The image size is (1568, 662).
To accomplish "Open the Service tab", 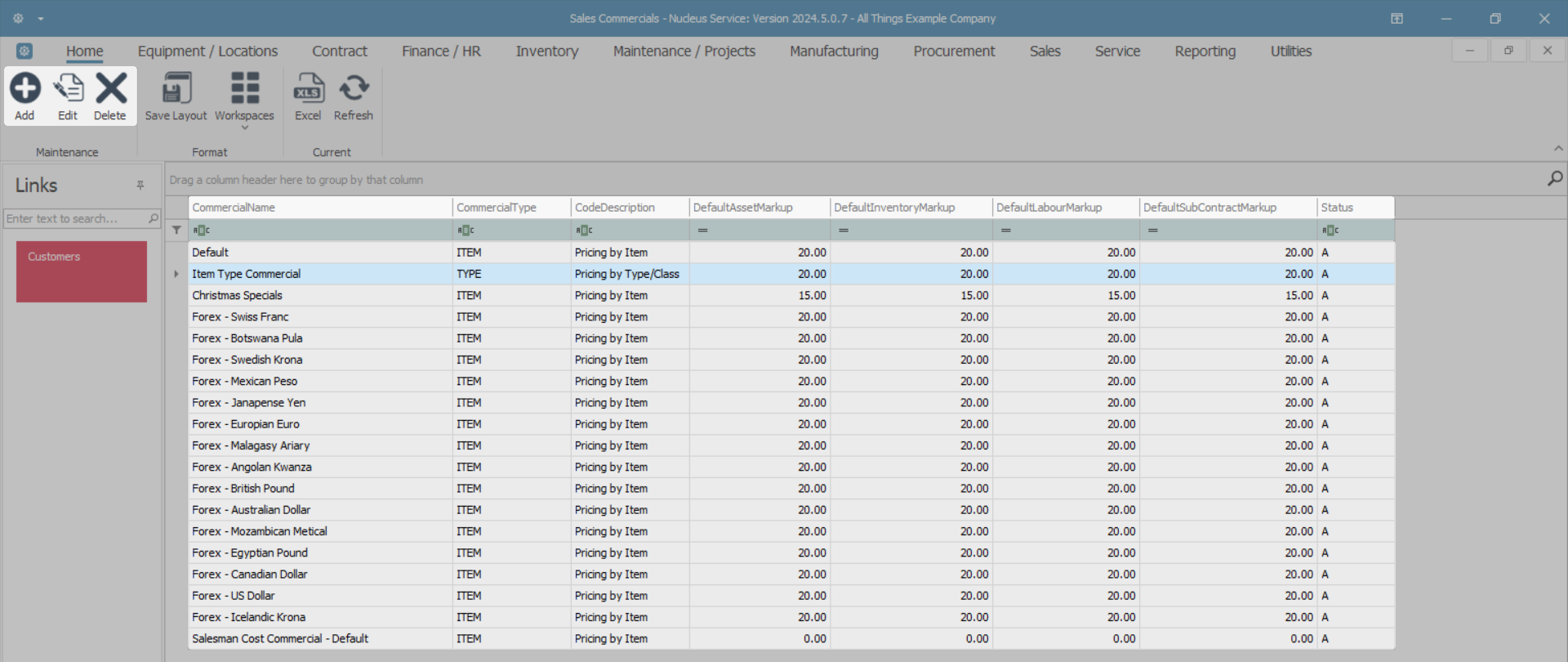I will (x=1117, y=51).
